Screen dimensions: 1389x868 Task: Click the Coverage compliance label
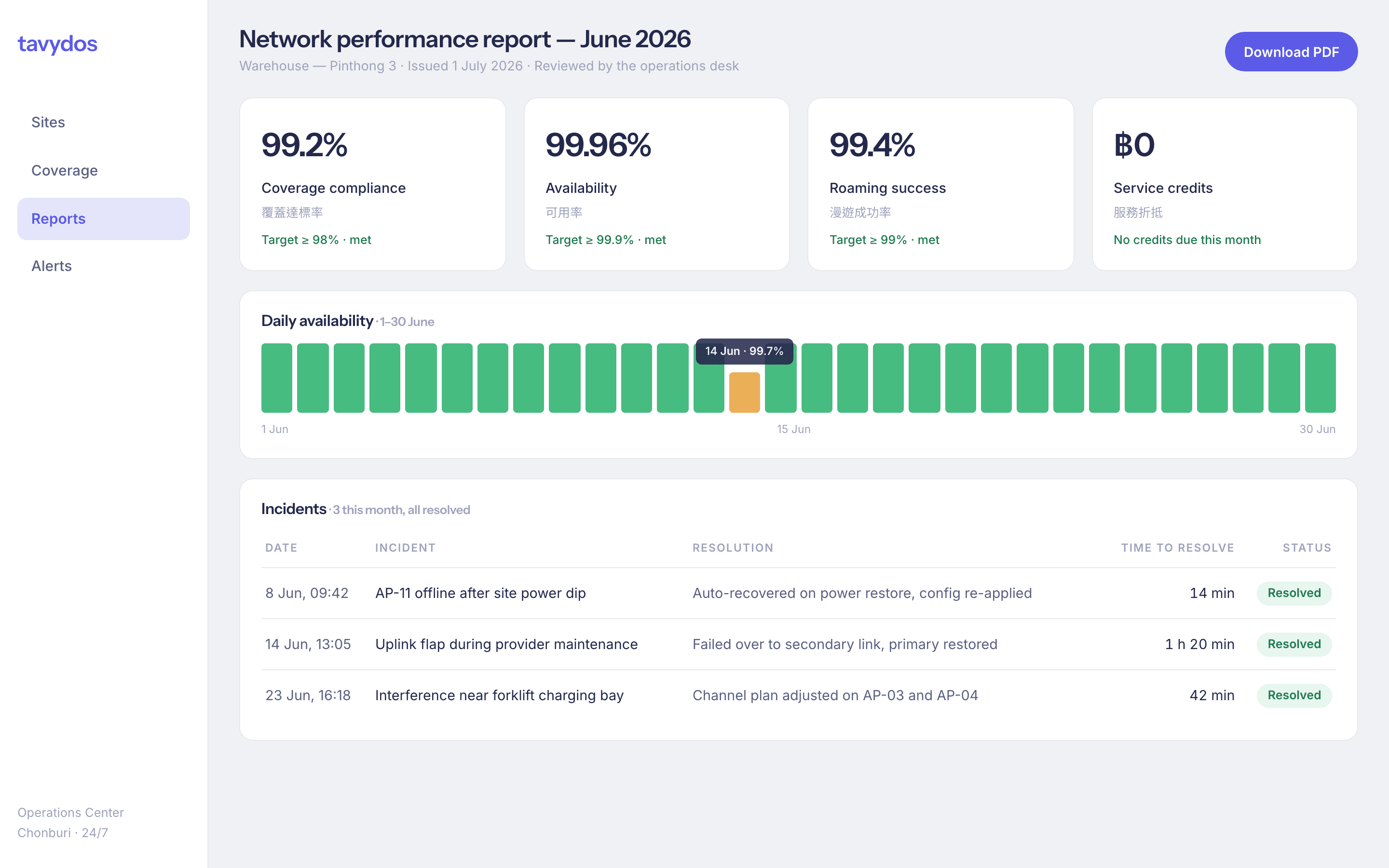point(333,188)
